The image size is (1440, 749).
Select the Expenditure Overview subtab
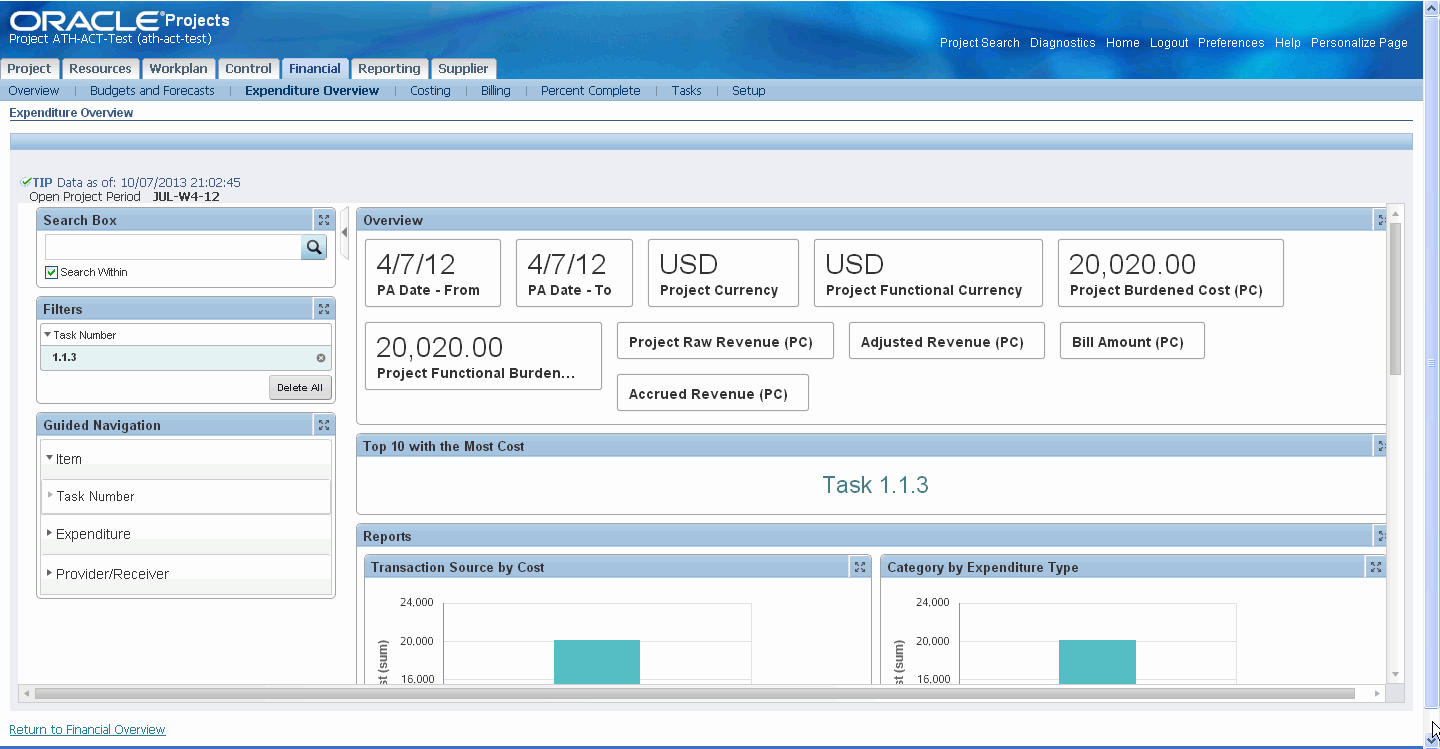(x=312, y=90)
